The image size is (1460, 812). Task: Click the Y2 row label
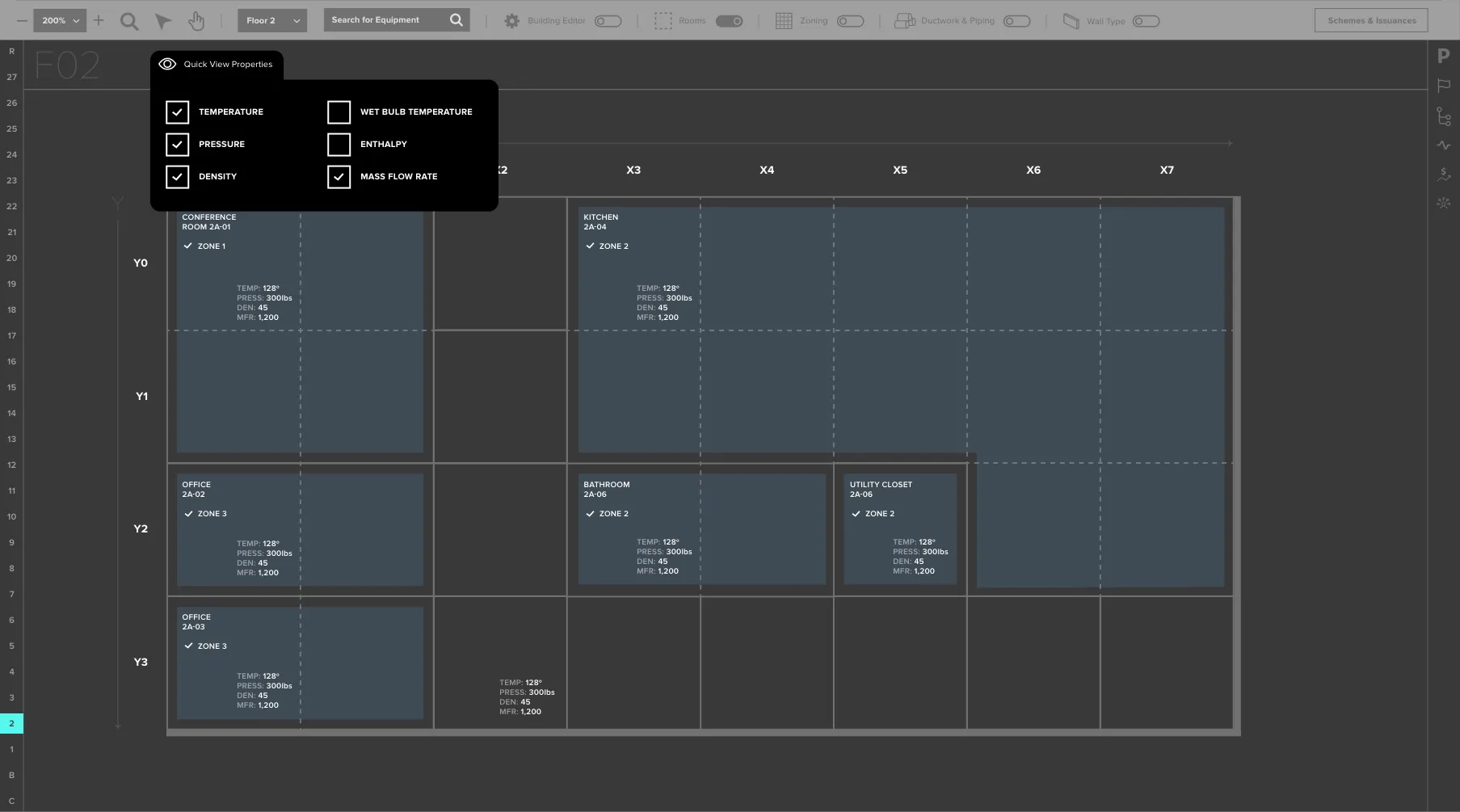point(141,528)
